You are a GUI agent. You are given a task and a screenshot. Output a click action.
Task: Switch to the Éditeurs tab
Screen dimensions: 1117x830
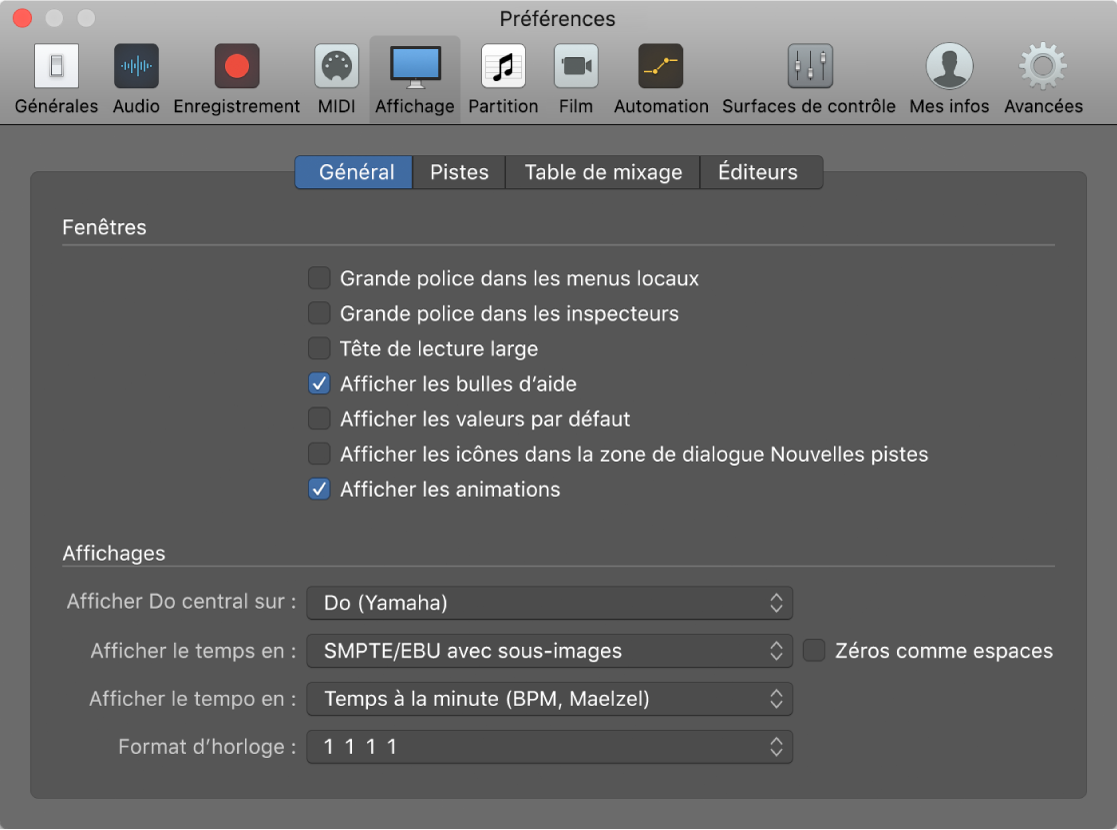coord(761,172)
